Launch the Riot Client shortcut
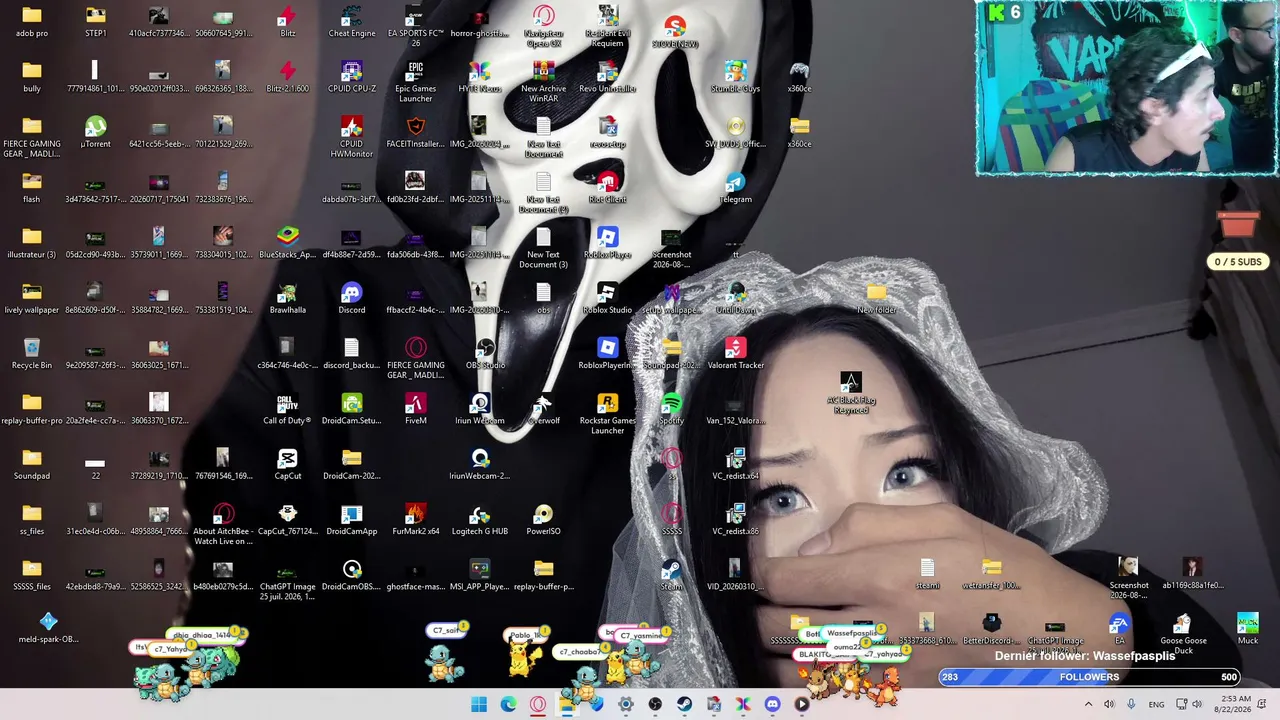Viewport: 1280px width, 720px height. (x=608, y=188)
